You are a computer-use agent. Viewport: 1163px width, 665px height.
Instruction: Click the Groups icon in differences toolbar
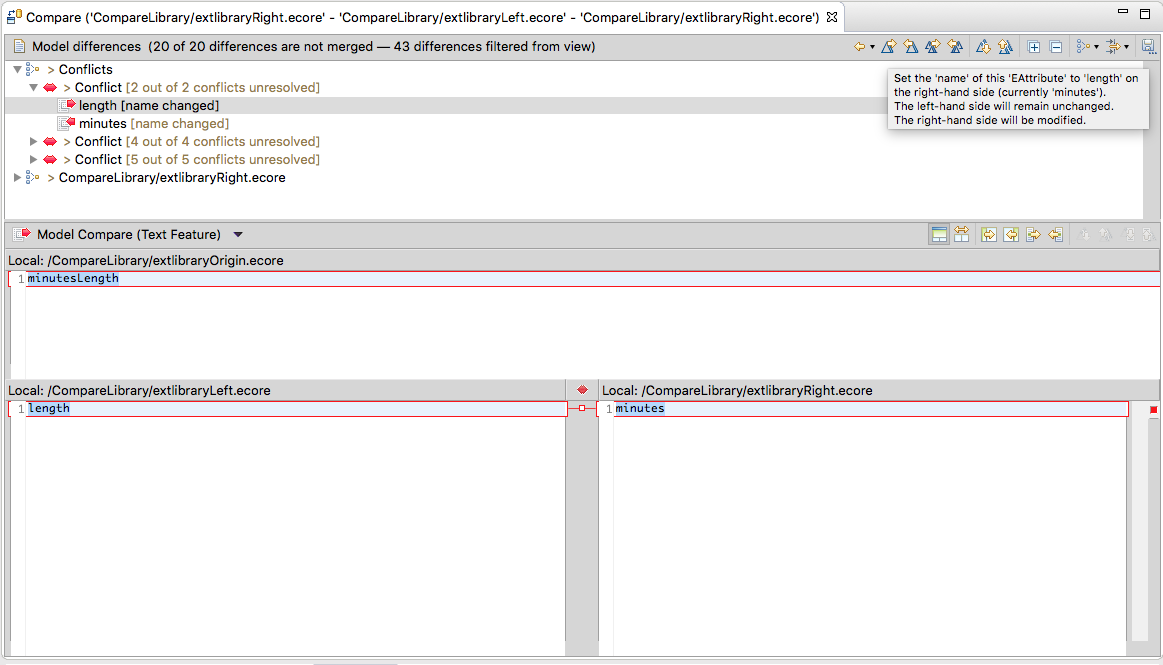(x=1083, y=47)
